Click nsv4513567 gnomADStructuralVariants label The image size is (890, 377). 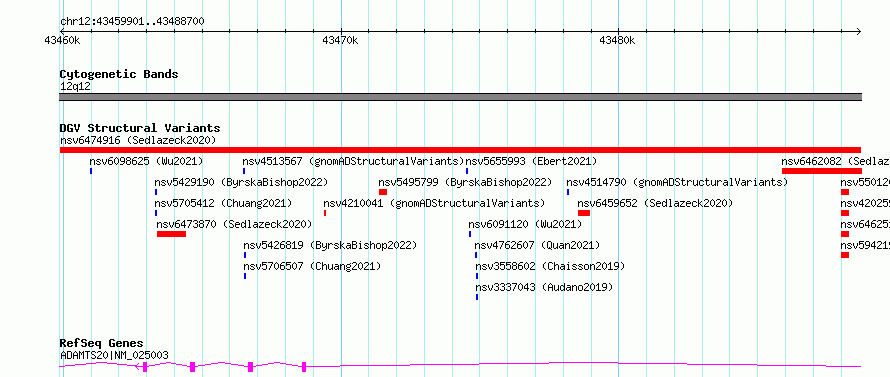354,161
